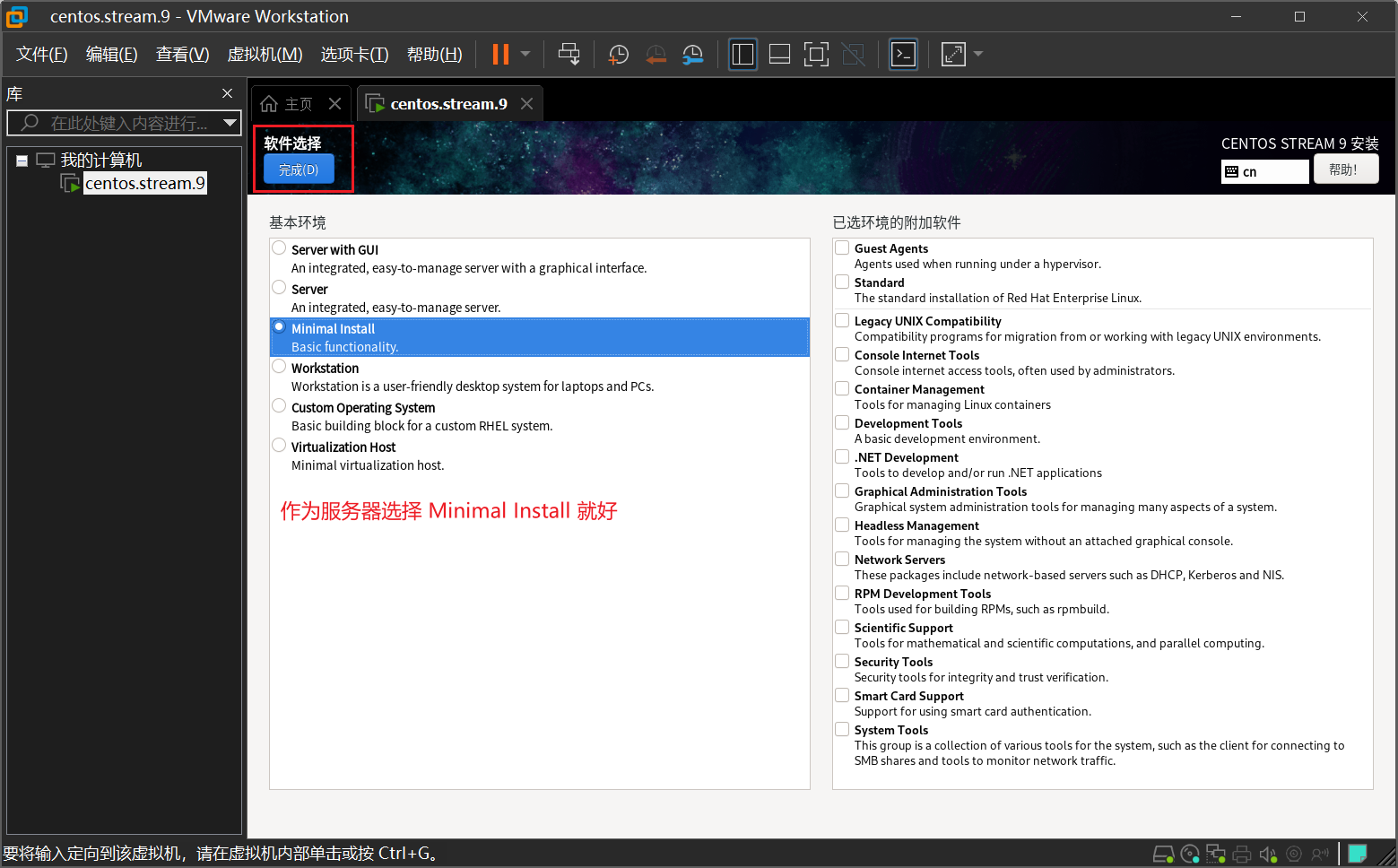The height and width of the screenshot is (868, 1398).
Task: Click the keyboard layout icon beside cn
Action: coord(1232,171)
